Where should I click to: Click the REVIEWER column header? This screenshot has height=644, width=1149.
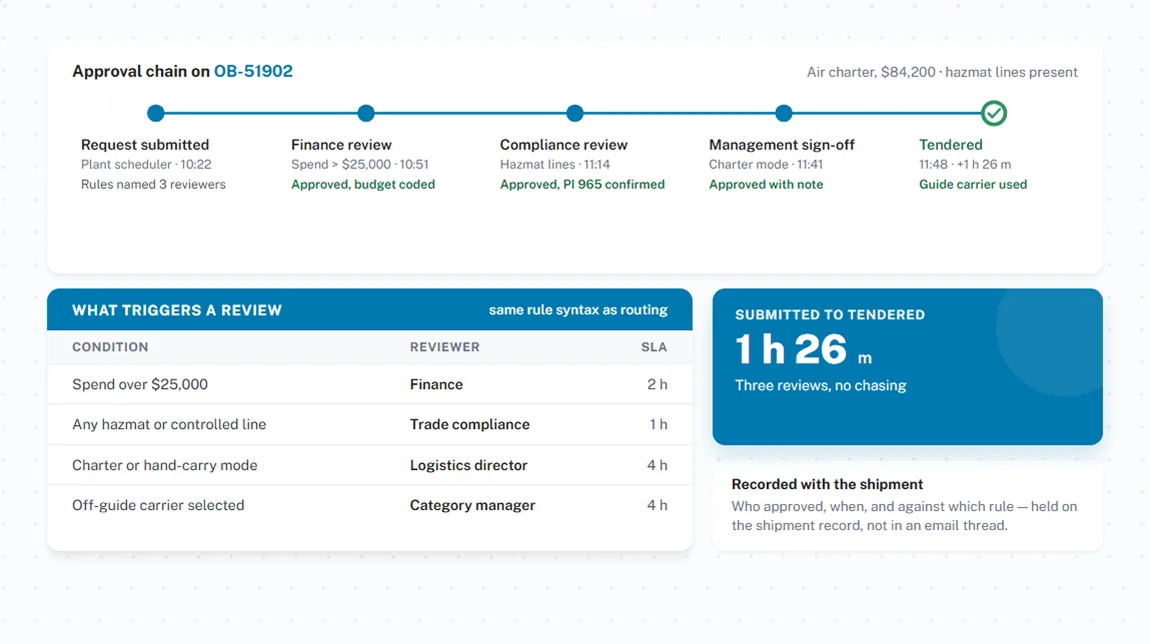445,347
